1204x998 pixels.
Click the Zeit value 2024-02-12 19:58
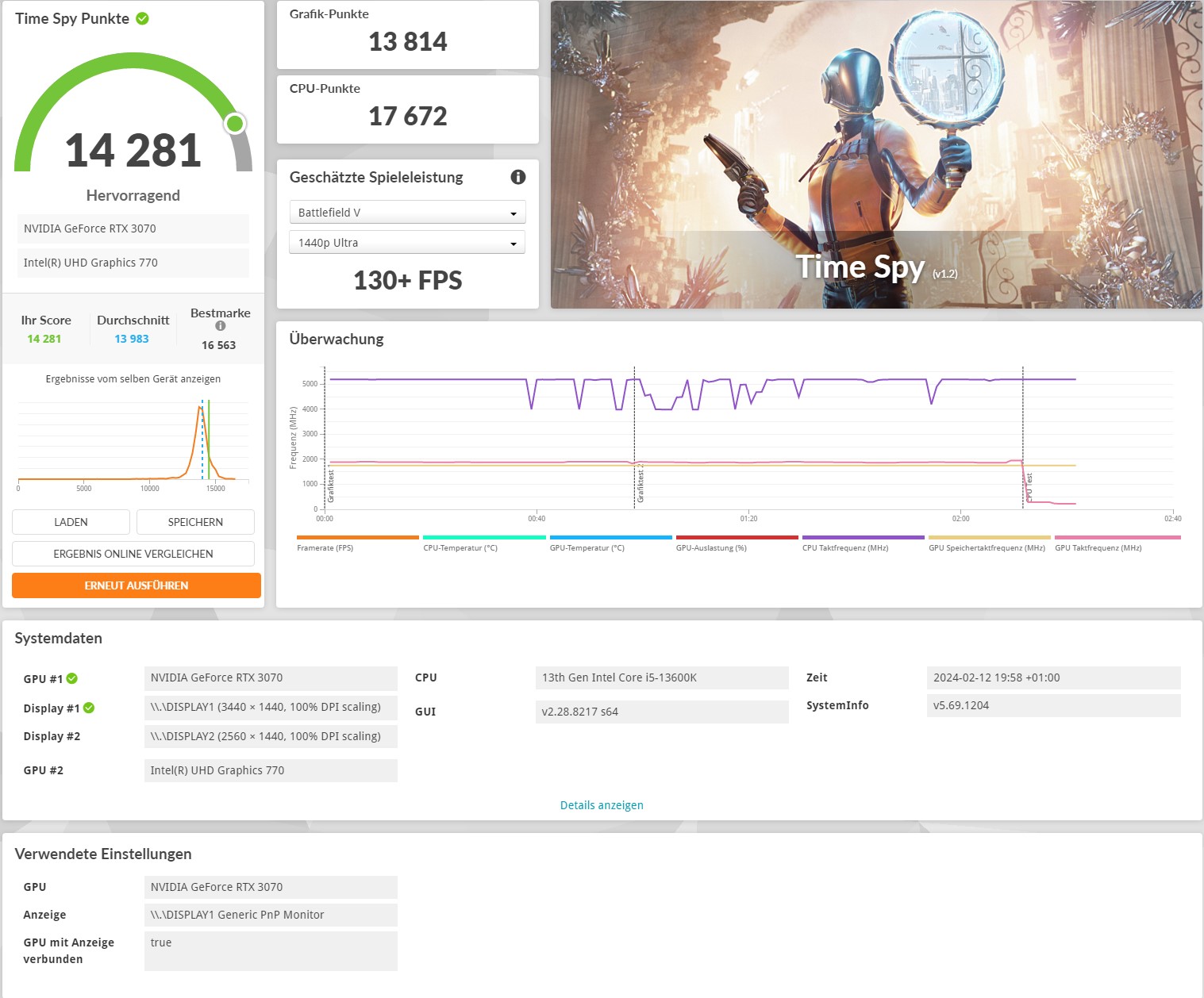[x=1053, y=677]
